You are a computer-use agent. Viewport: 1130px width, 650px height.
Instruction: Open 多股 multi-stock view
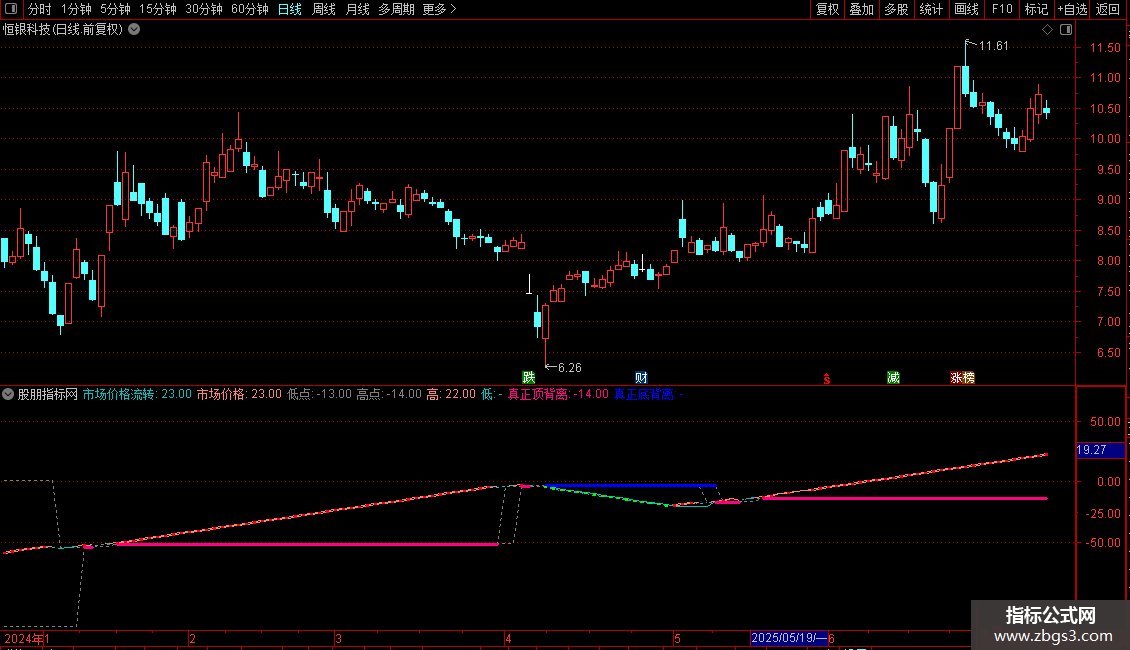(x=896, y=9)
